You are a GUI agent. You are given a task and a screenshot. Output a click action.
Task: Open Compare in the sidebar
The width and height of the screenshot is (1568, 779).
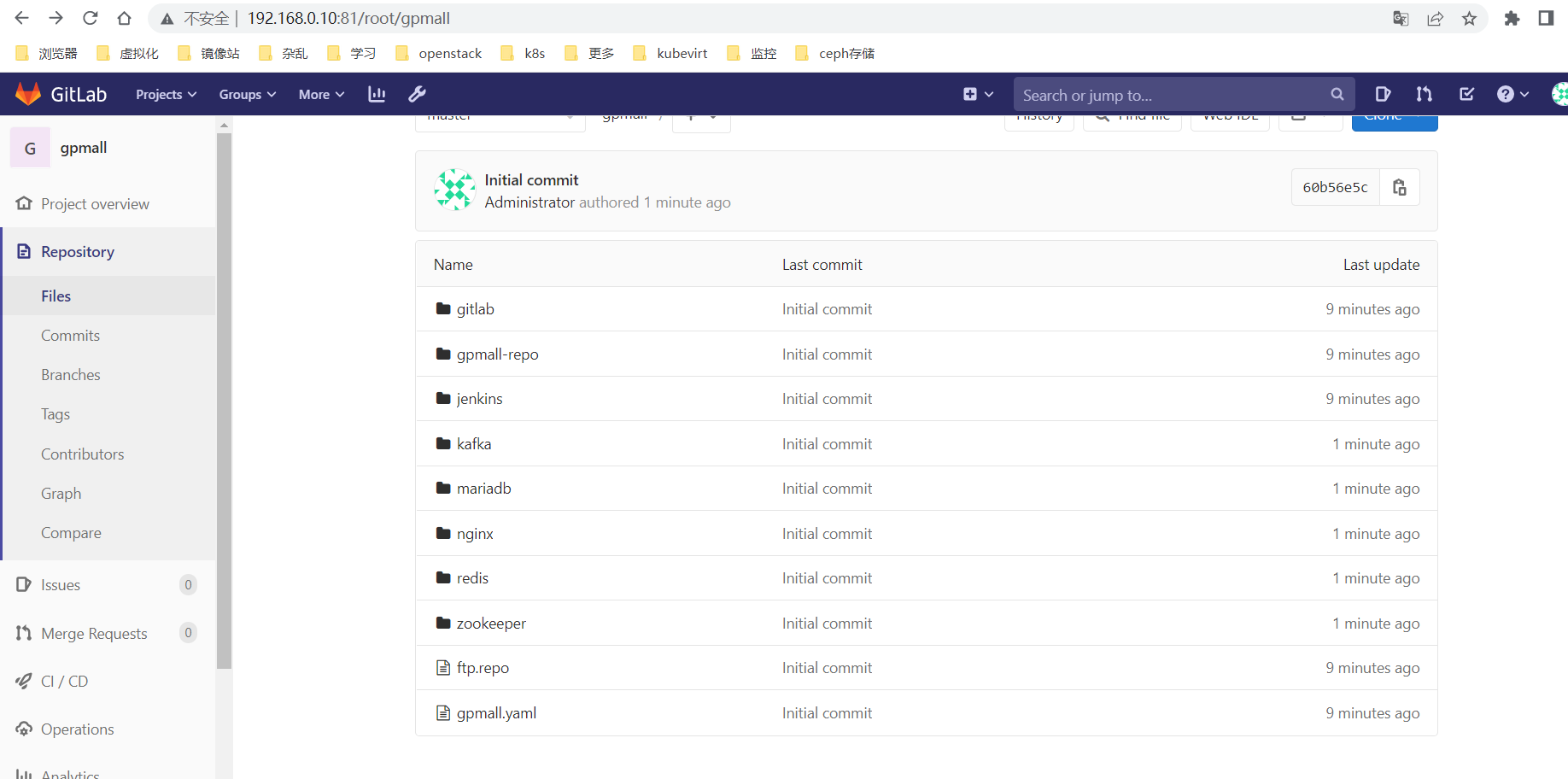[71, 533]
